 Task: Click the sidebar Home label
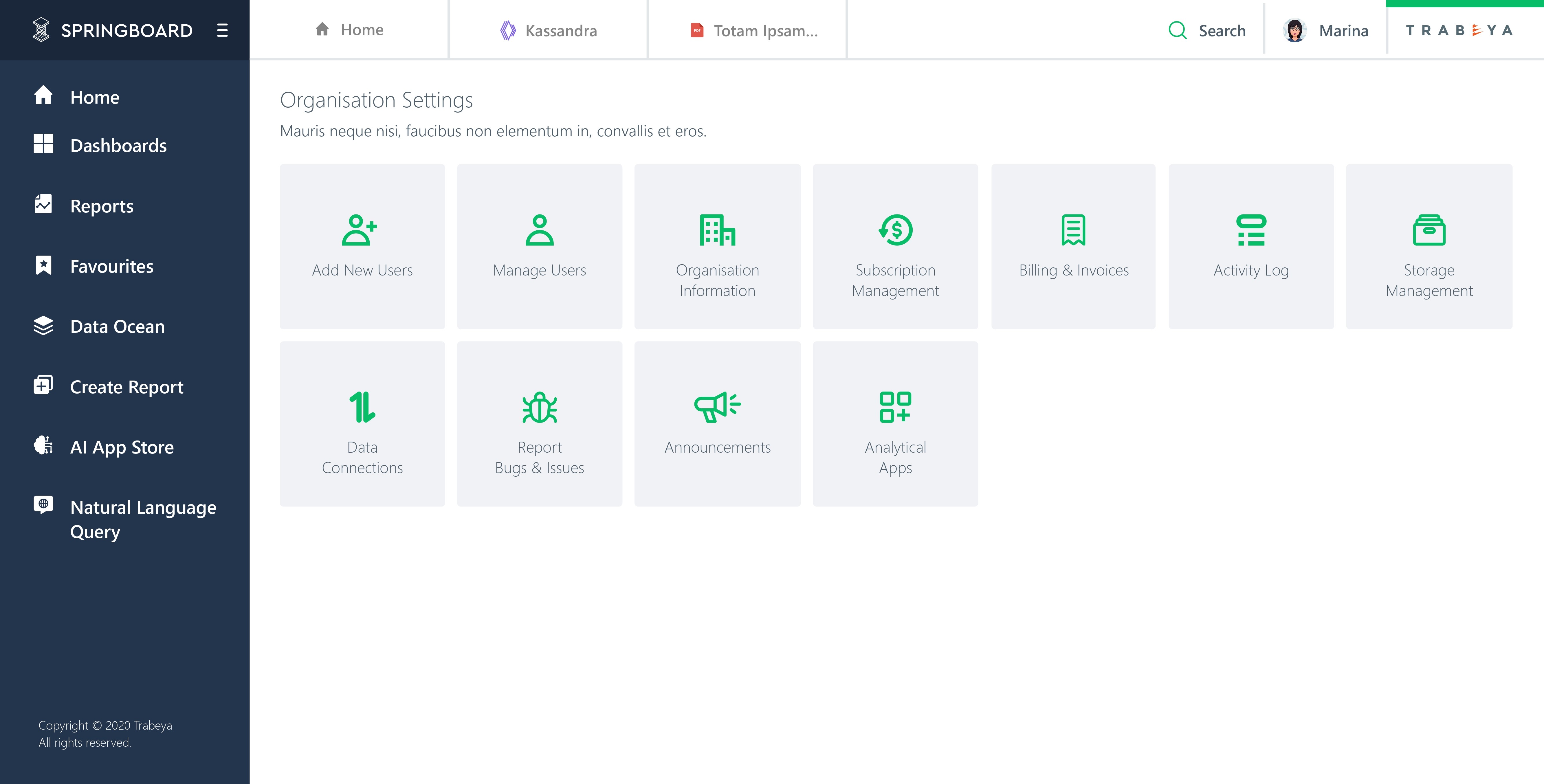pos(95,97)
